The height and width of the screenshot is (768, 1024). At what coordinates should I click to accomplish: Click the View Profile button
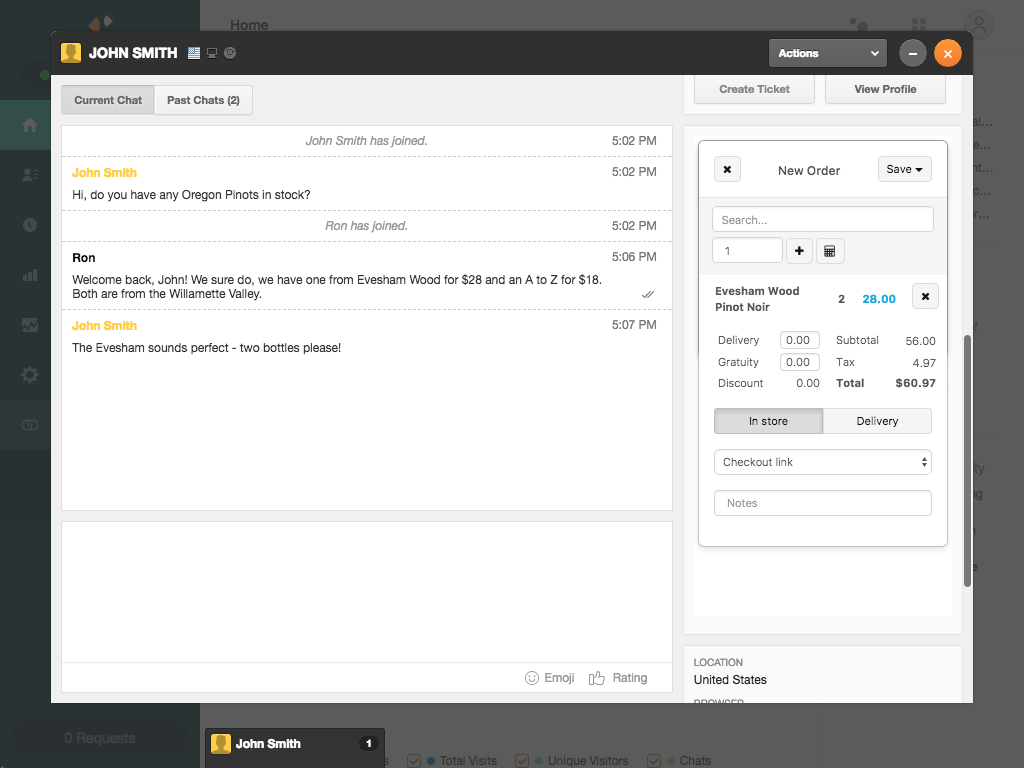(885, 89)
